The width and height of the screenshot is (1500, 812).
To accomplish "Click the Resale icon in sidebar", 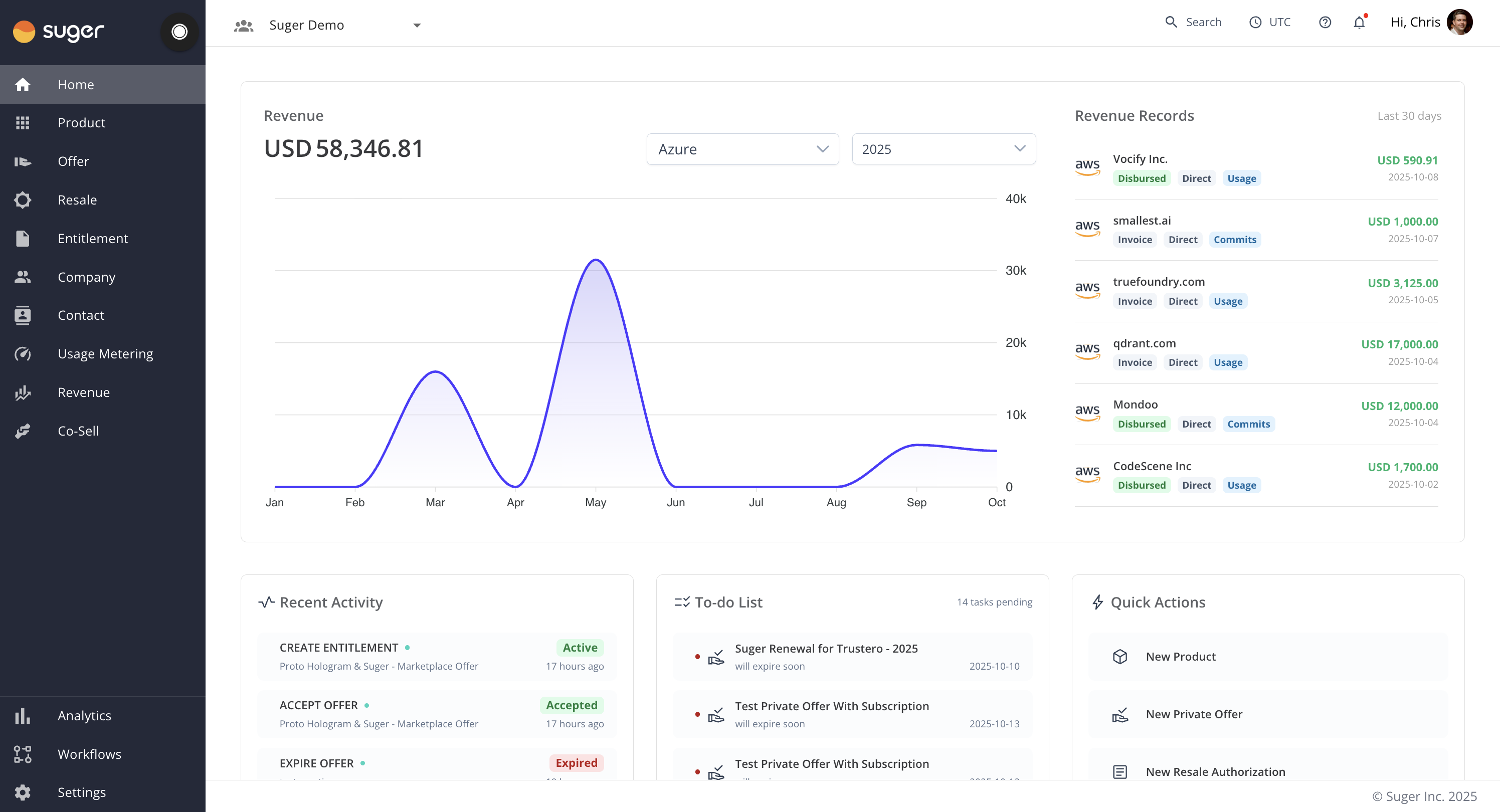I will tap(23, 199).
